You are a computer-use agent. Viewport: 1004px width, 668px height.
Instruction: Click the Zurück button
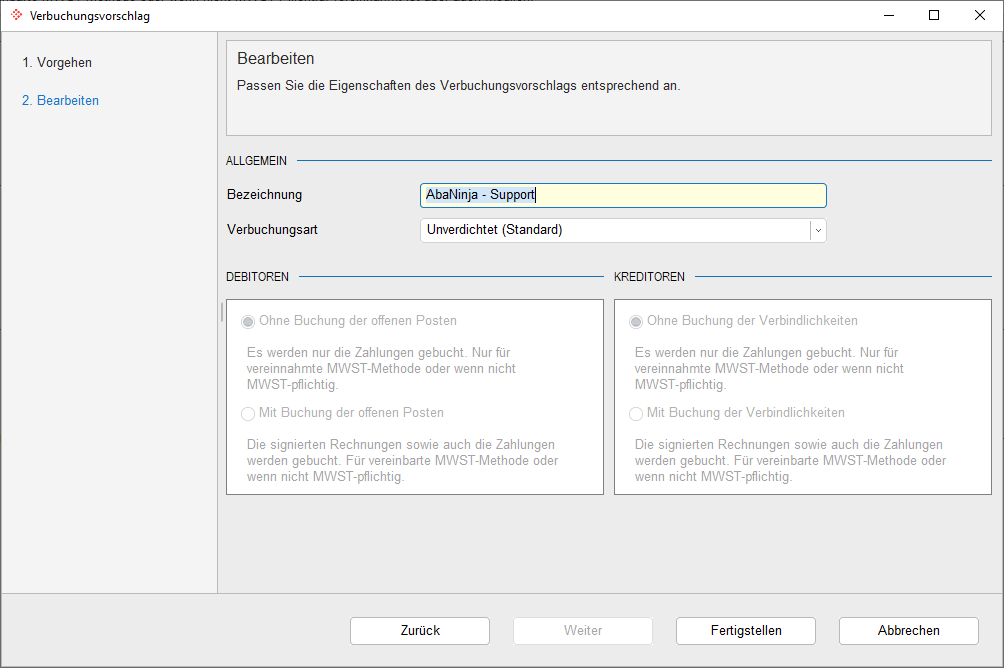click(x=420, y=631)
